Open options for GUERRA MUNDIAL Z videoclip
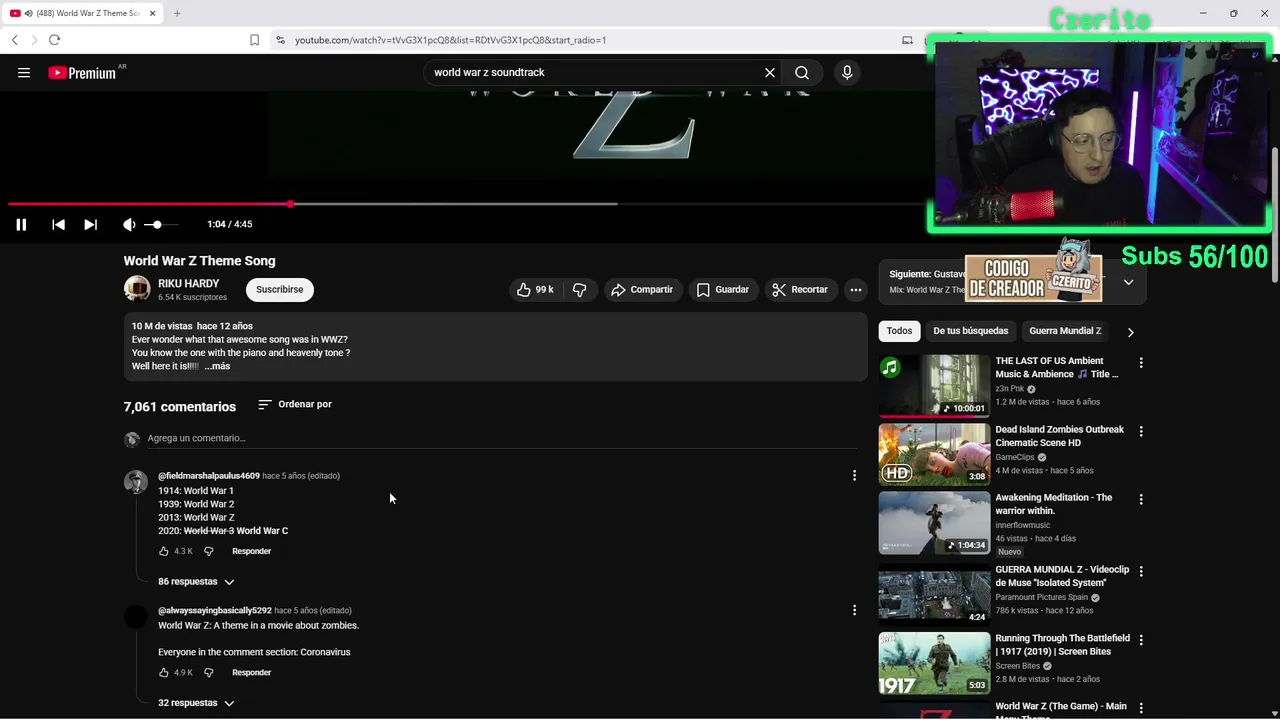Image resolution: width=1280 pixels, height=720 pixels. click(1141, 571)
